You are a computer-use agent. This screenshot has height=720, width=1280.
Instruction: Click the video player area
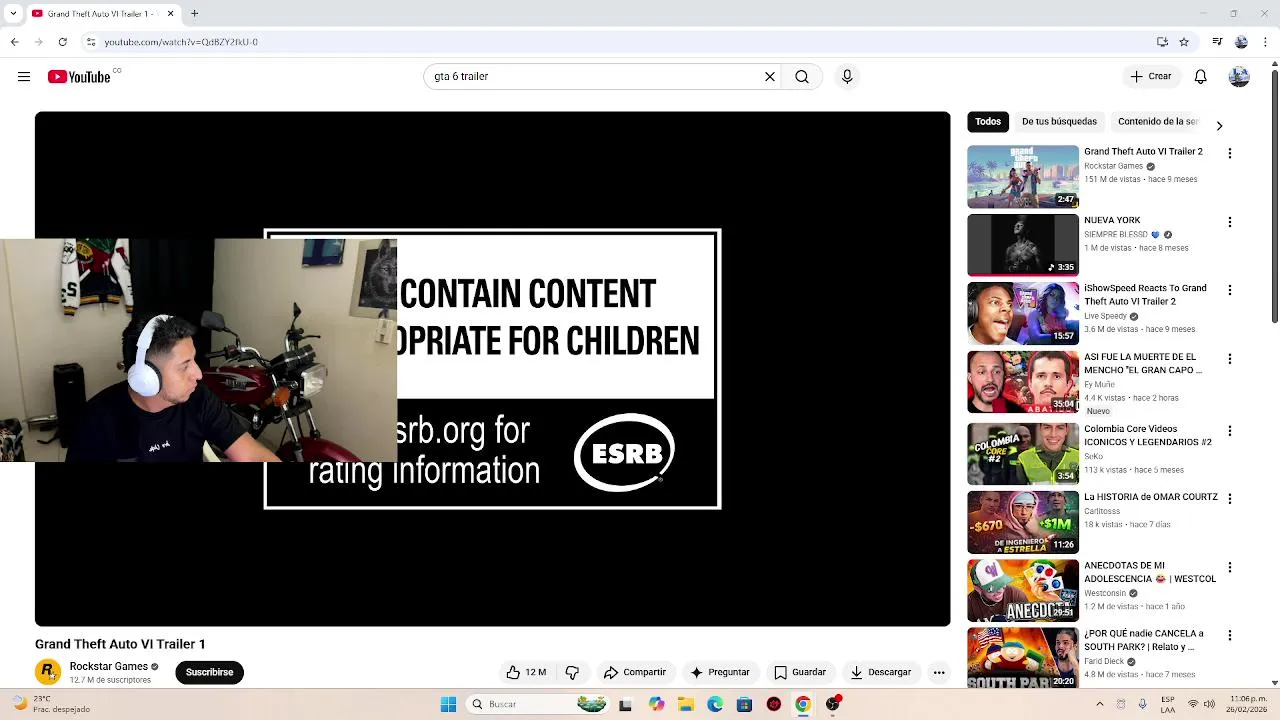click(x=492, y=369)
